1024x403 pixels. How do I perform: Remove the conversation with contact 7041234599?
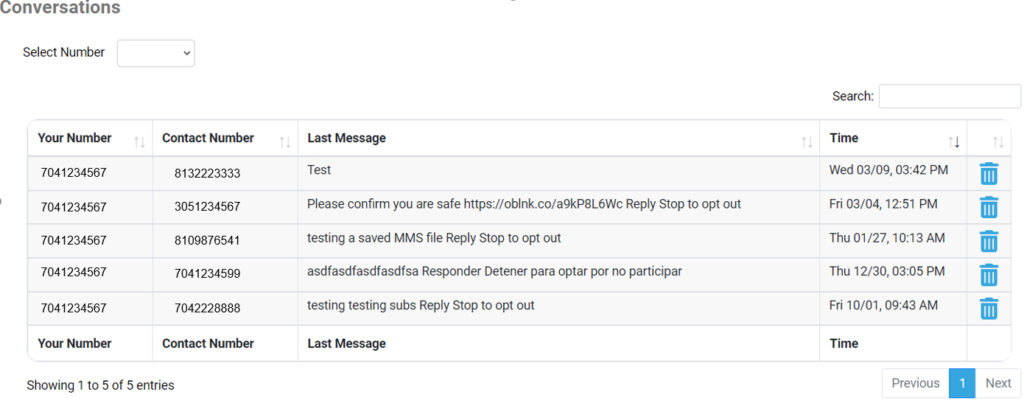click(989, 275)
